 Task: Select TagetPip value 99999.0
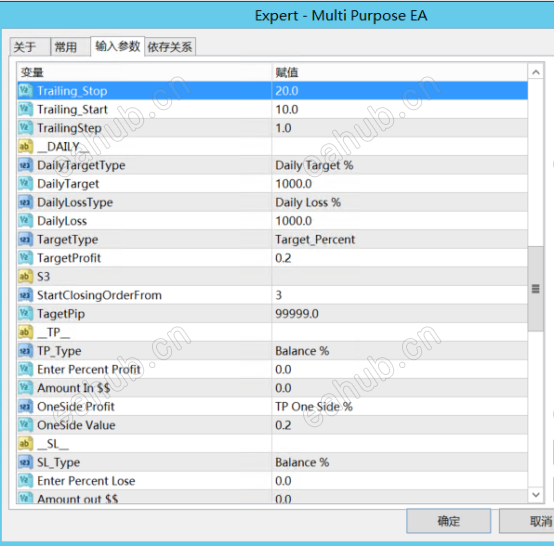(x=400, y=314)
